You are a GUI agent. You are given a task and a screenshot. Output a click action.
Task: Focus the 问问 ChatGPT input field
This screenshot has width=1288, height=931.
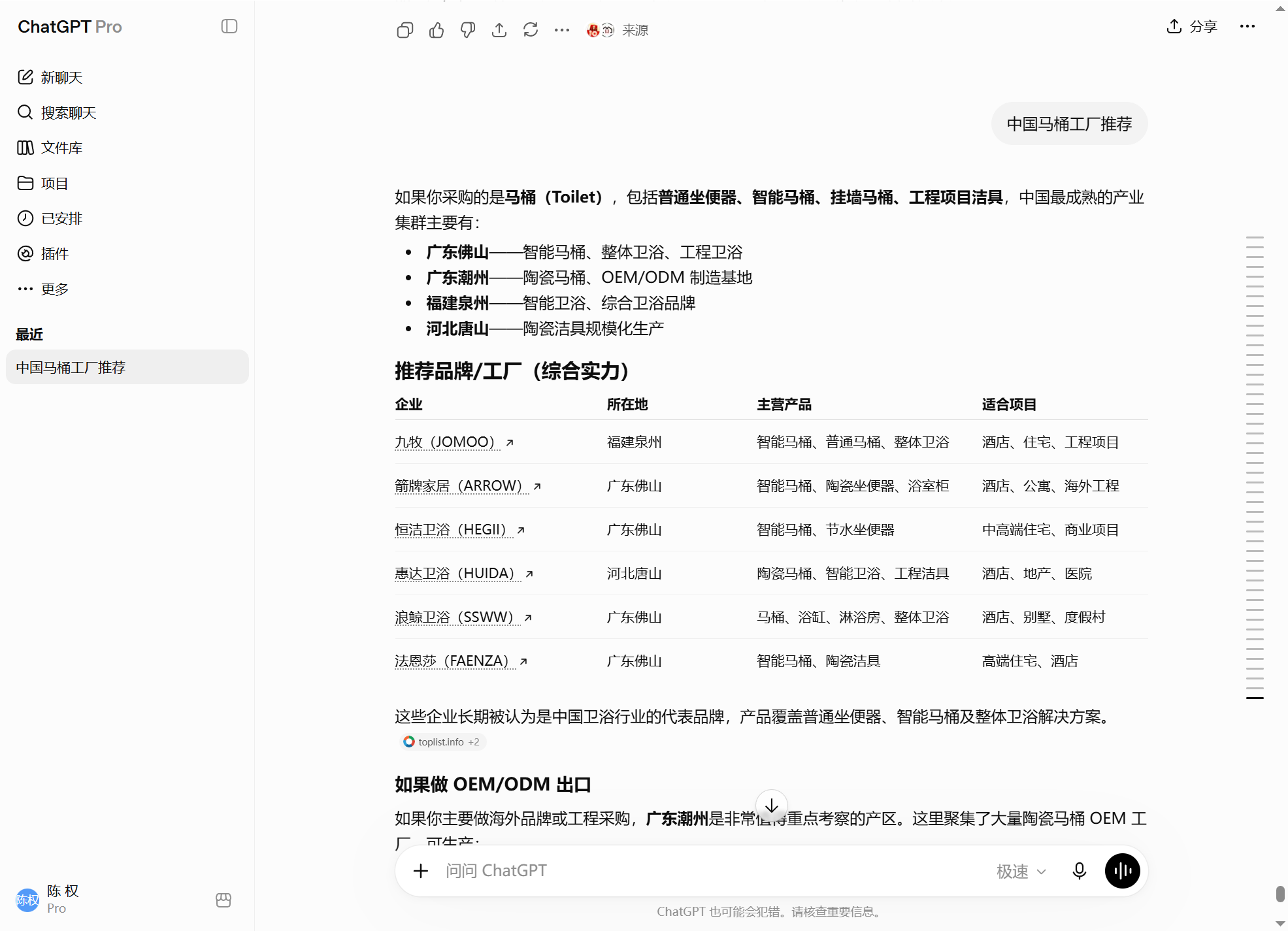pos(712,871)
